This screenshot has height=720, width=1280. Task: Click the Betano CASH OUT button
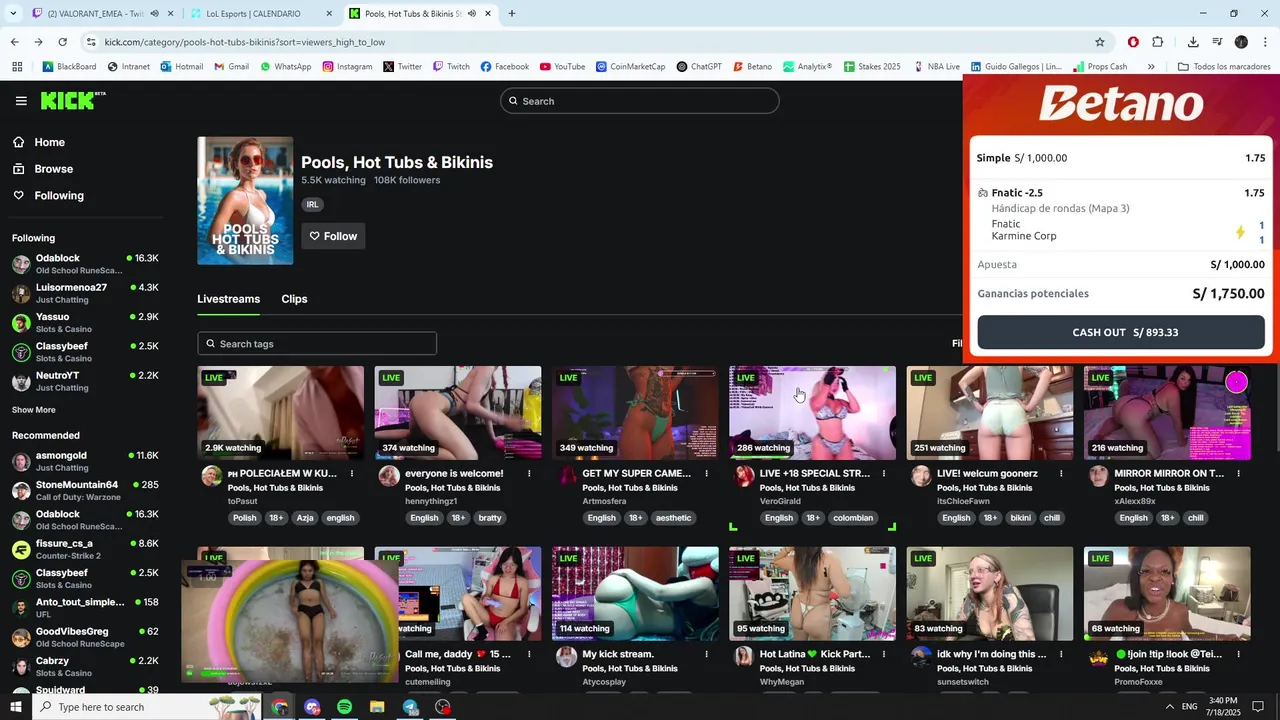[1121, 332]
